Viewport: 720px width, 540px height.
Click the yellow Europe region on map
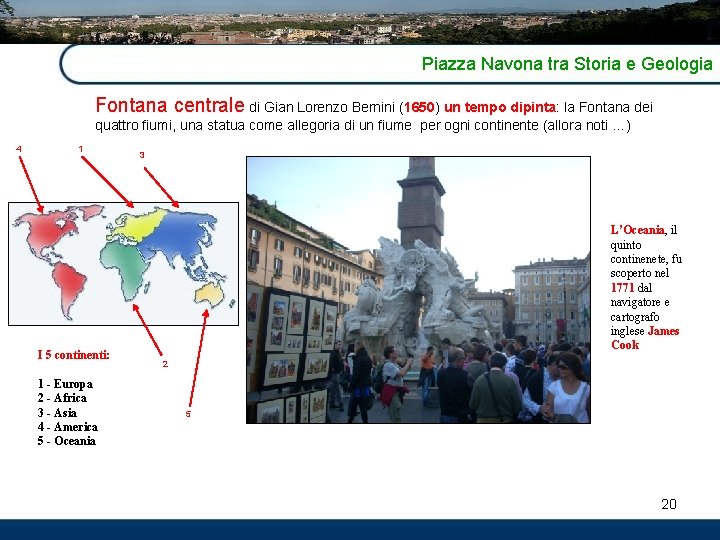tap(138, 225)
